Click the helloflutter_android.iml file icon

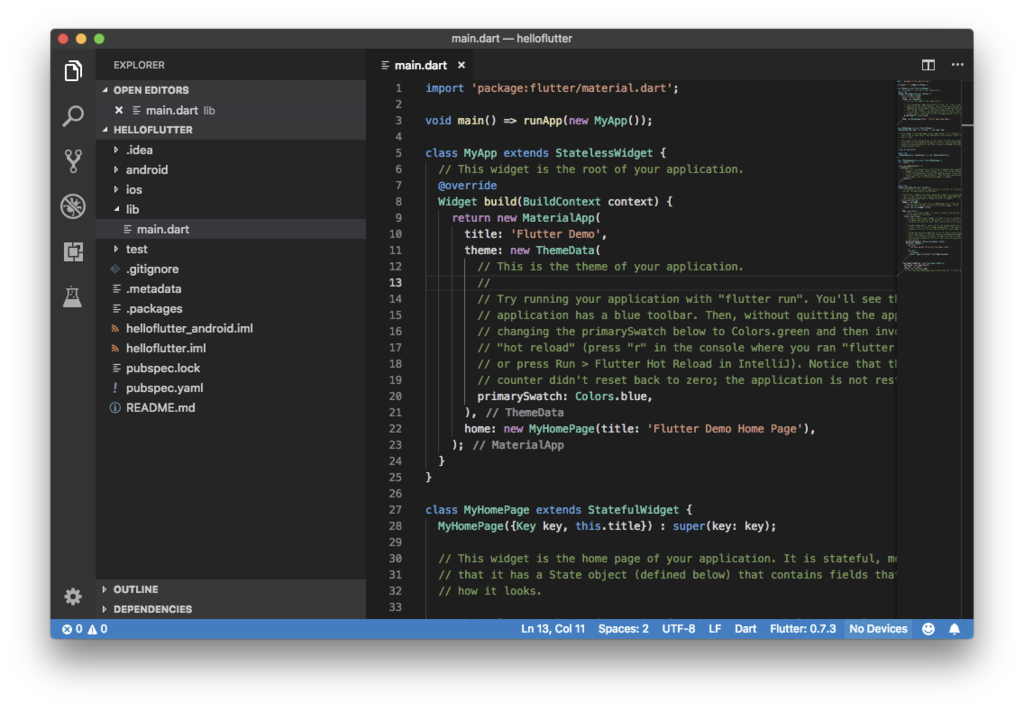pyautogui.click(x=116, y=328)
